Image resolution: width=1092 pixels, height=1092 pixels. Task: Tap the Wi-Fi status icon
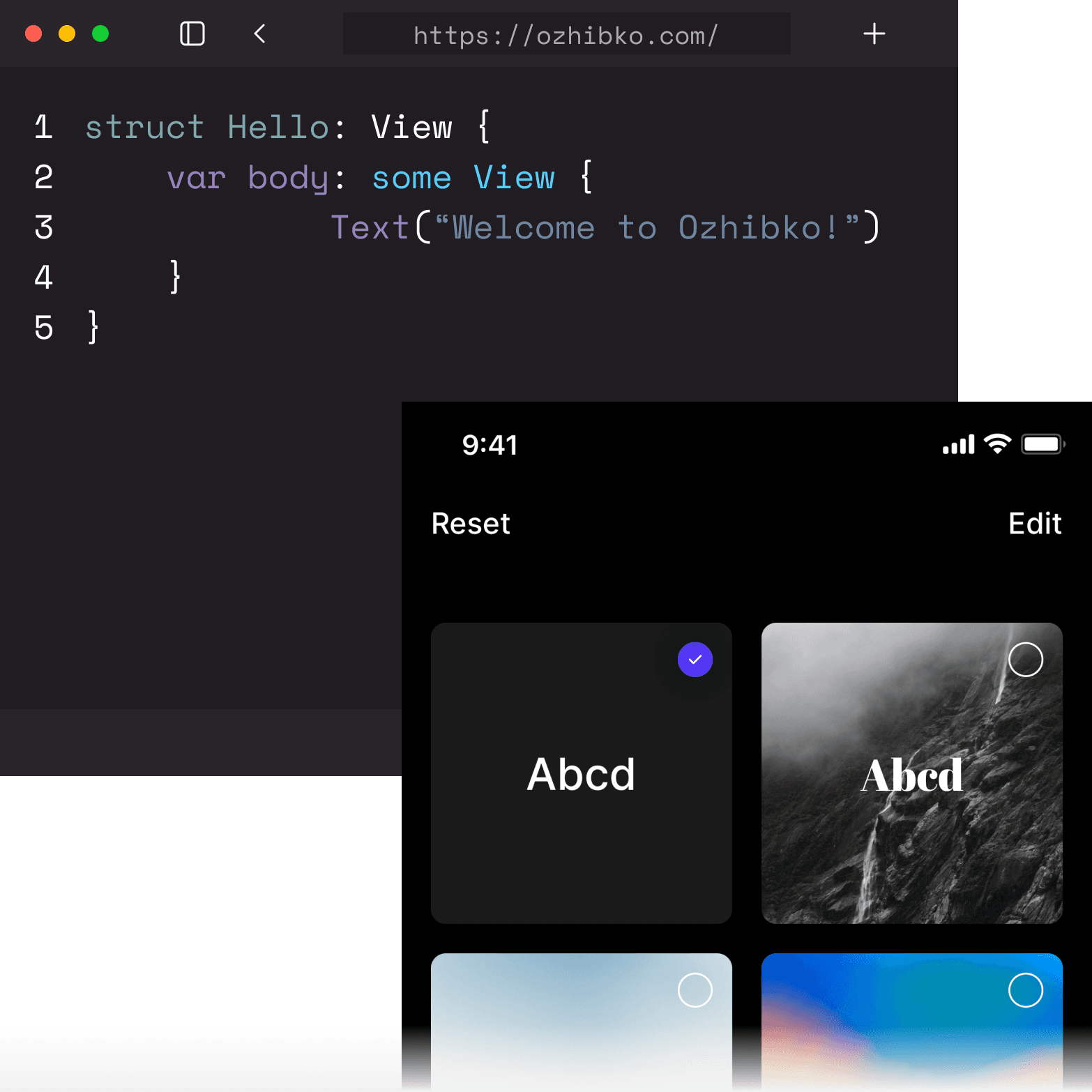click(997, 444)
